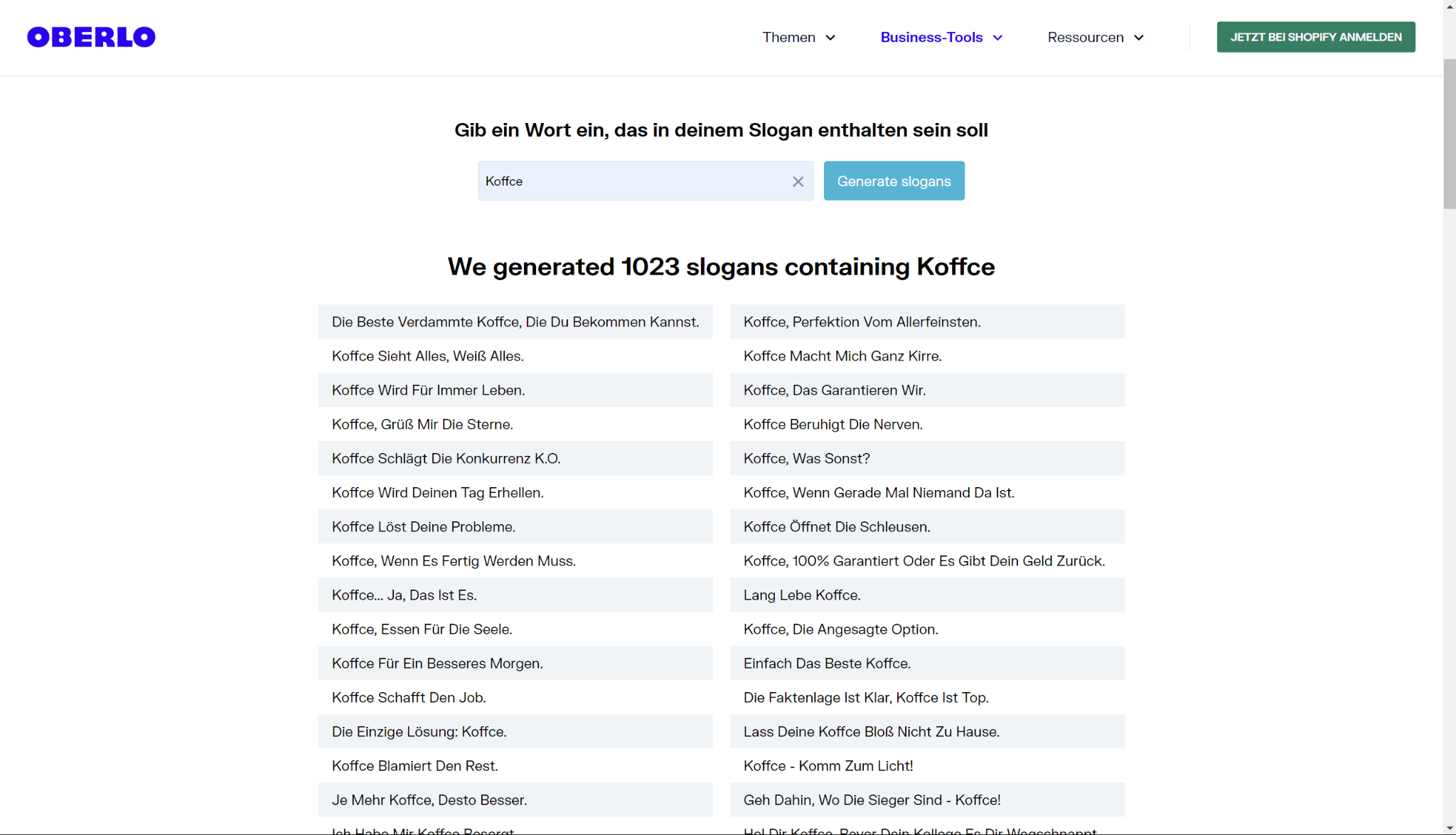The image size is (1456, 835).
Task: Click Jetzt bei Shopify anmelden button
Action: click(1315, 37)
